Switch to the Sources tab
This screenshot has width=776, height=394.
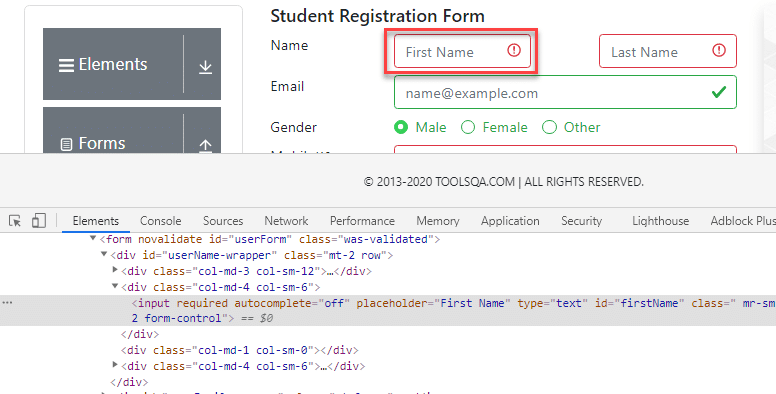point(223,221)
